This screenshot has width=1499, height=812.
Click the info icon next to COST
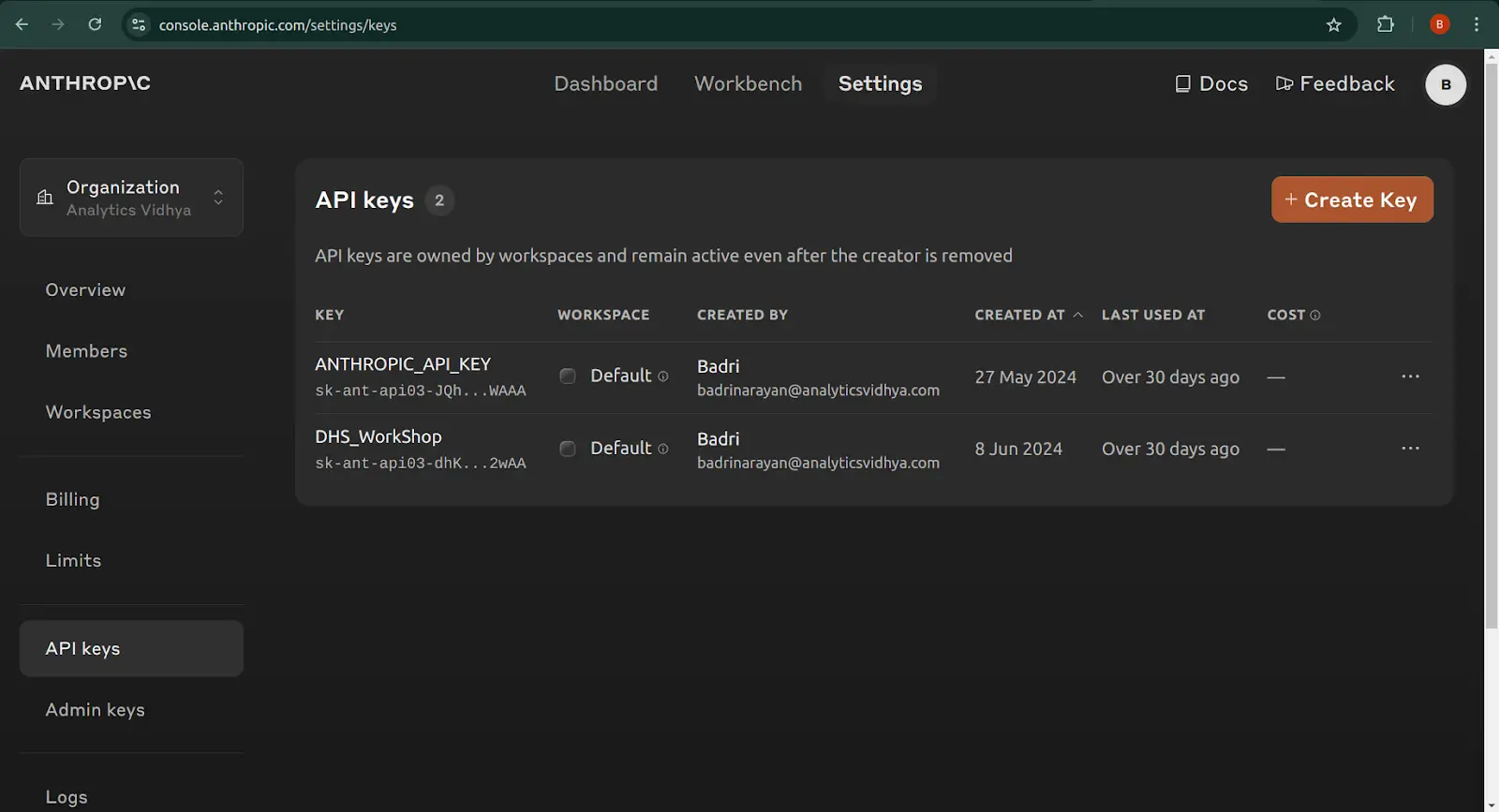[x=1315, y=316]
